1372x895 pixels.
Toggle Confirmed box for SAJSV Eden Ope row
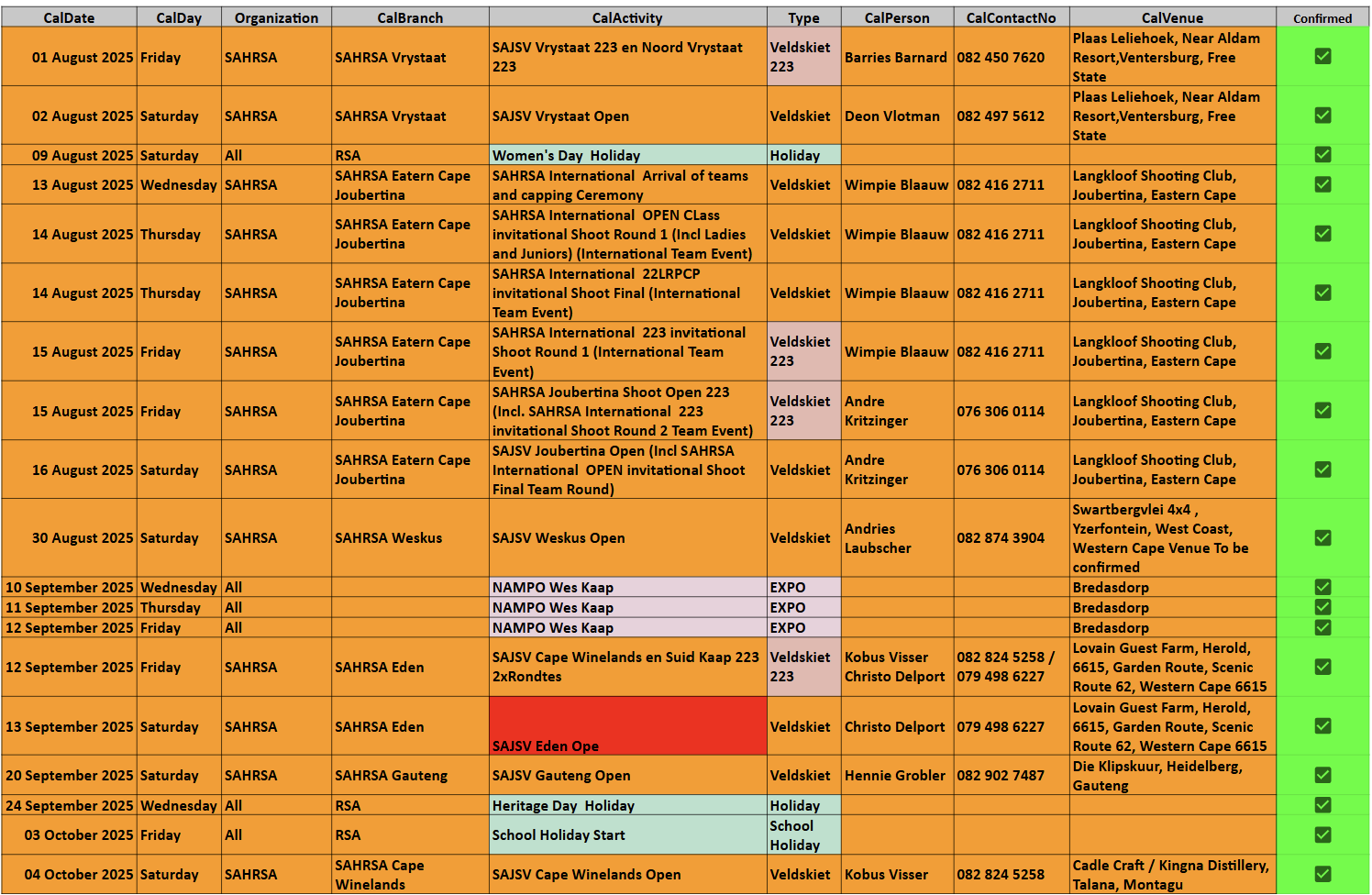(1322, 725)
